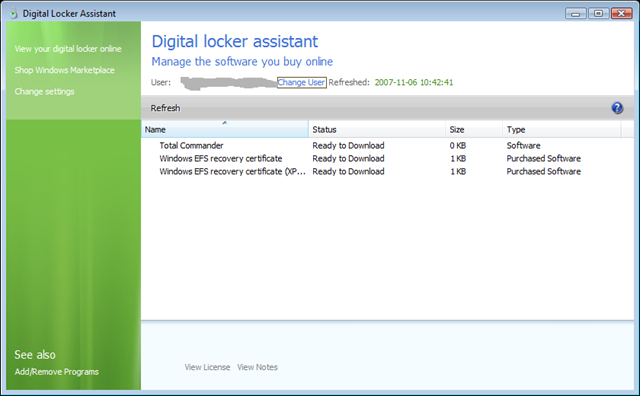
Task: Click the Digital Locker Assistant title bar icon
Action: (x=13, y=13)
